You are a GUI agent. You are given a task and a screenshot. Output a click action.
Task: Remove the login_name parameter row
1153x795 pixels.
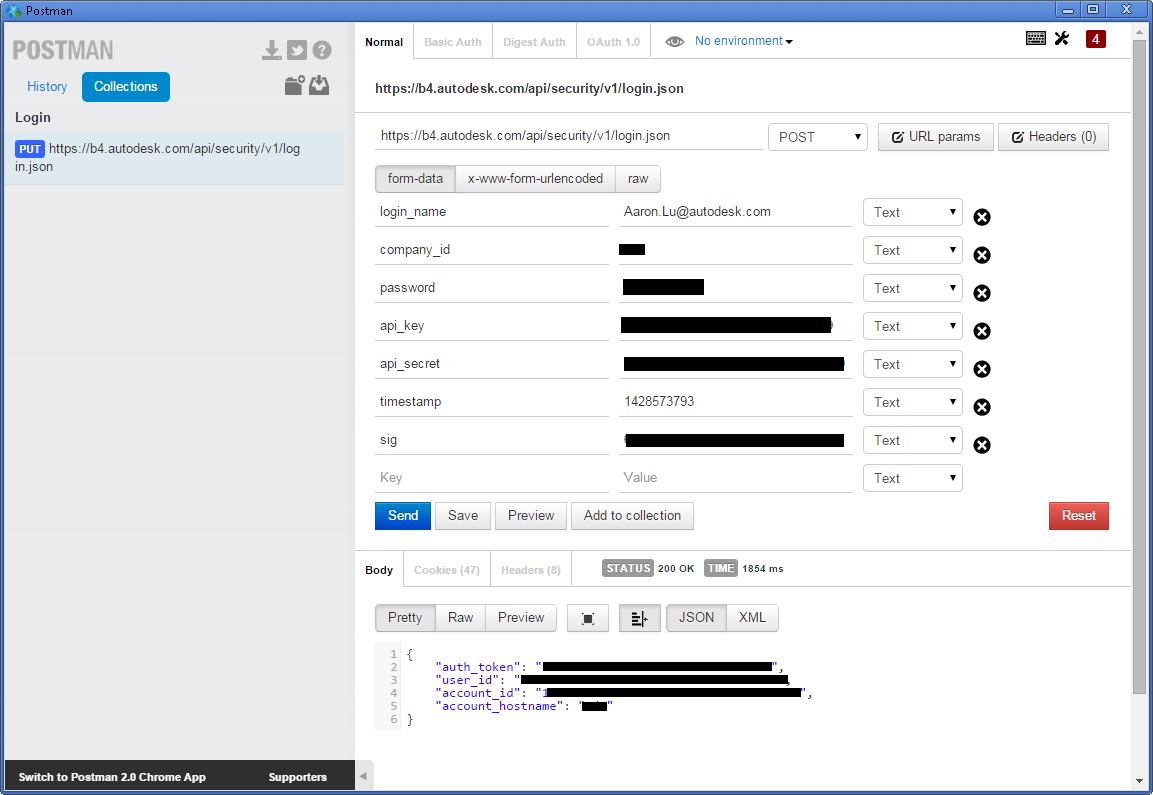(982, 217)
